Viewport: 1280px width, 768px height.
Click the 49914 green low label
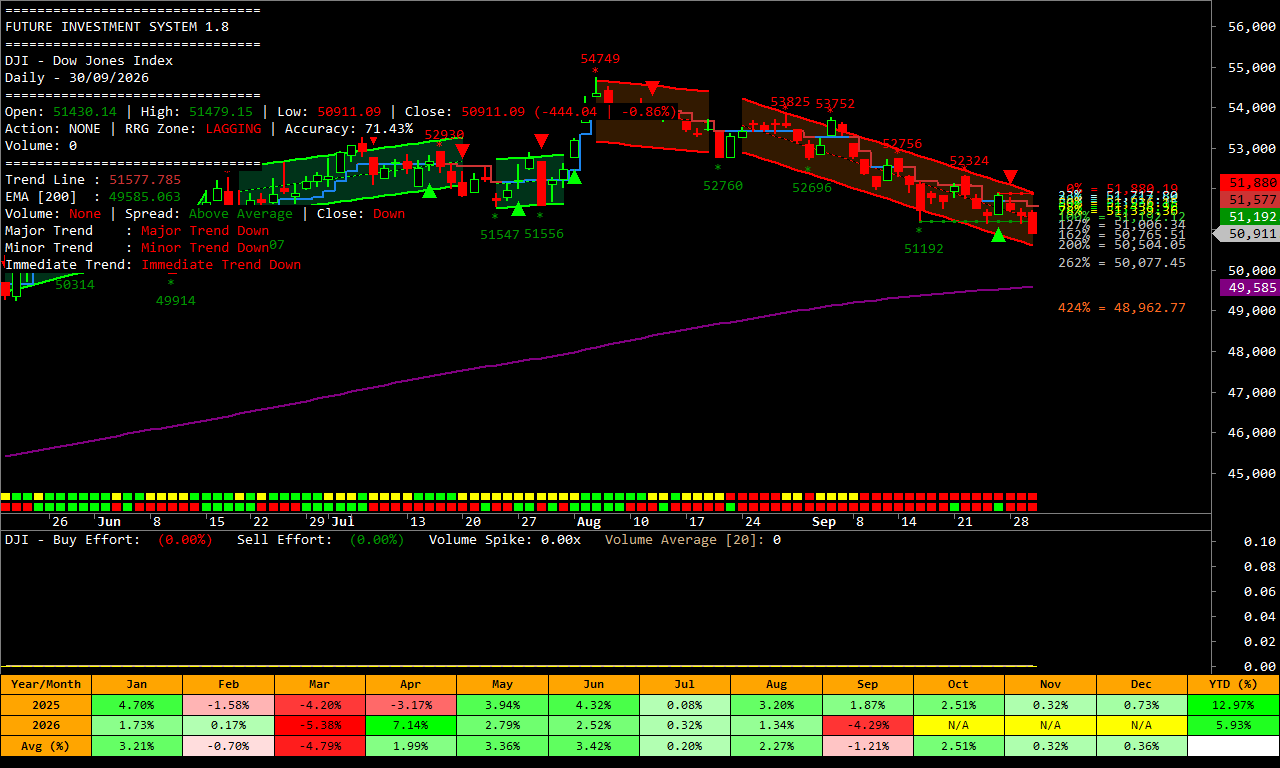coord(175,300)
